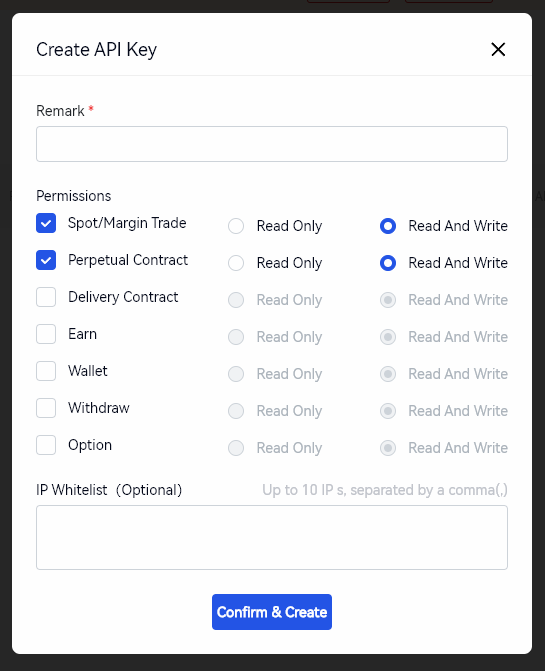Choose Read And Write for Spot/Margin Trade
Viewport: 545px width, 671px height.
point(388,226)
